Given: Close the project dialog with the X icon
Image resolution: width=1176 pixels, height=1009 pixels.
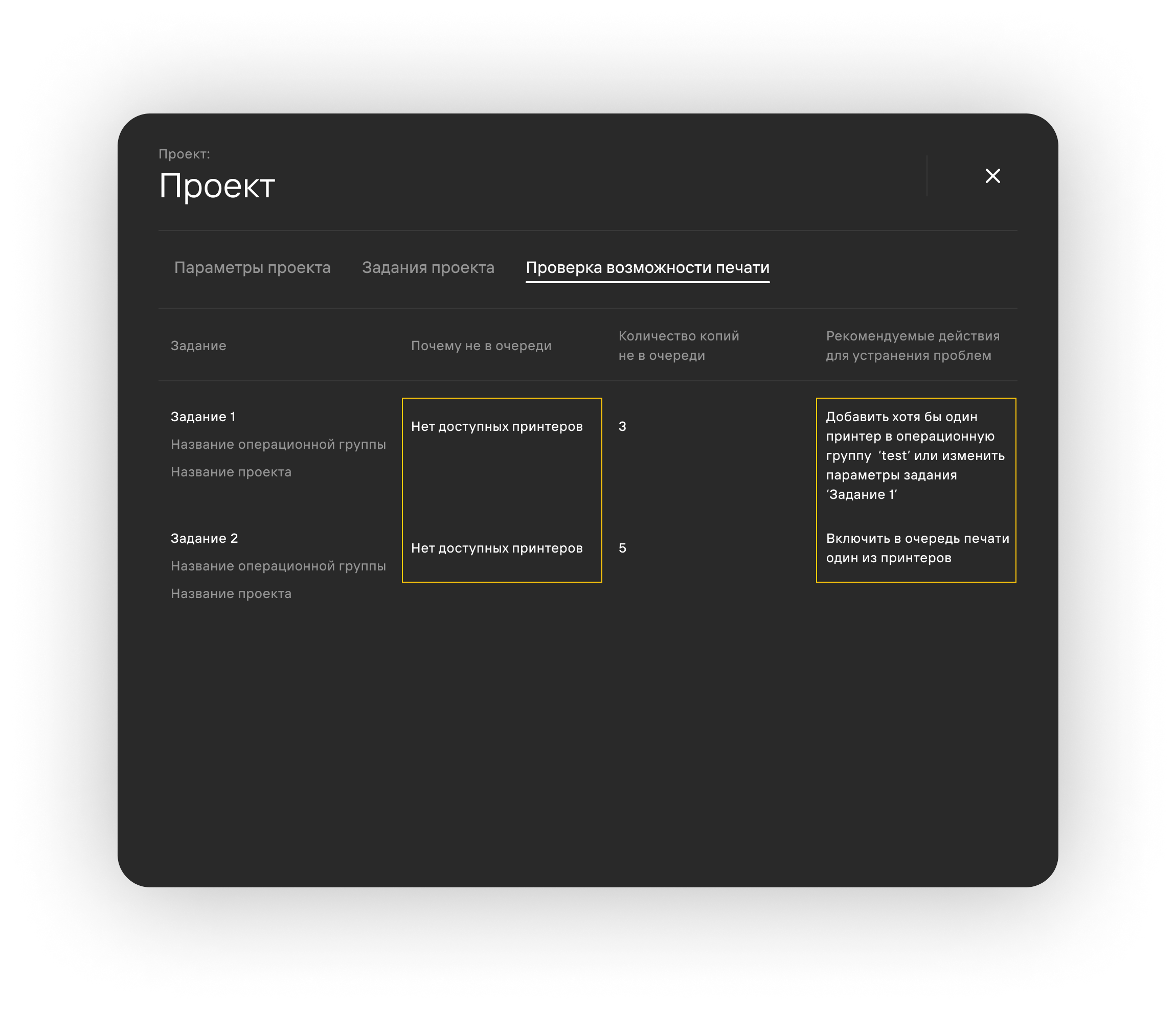Looking at the screenshot, I should (x=992, y=176).
